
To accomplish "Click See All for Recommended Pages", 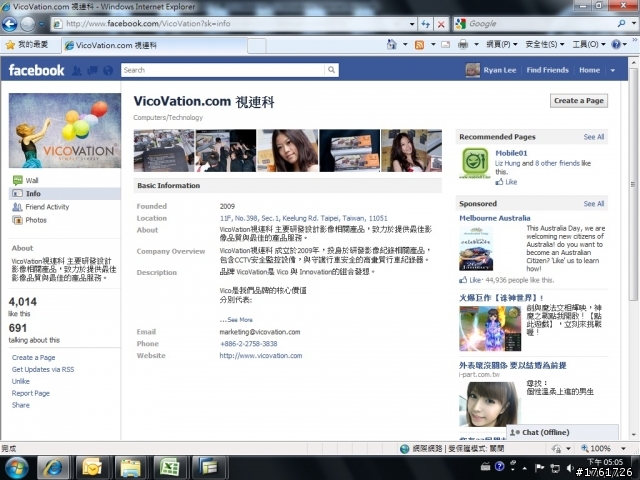I will click(x=593, y=137).
